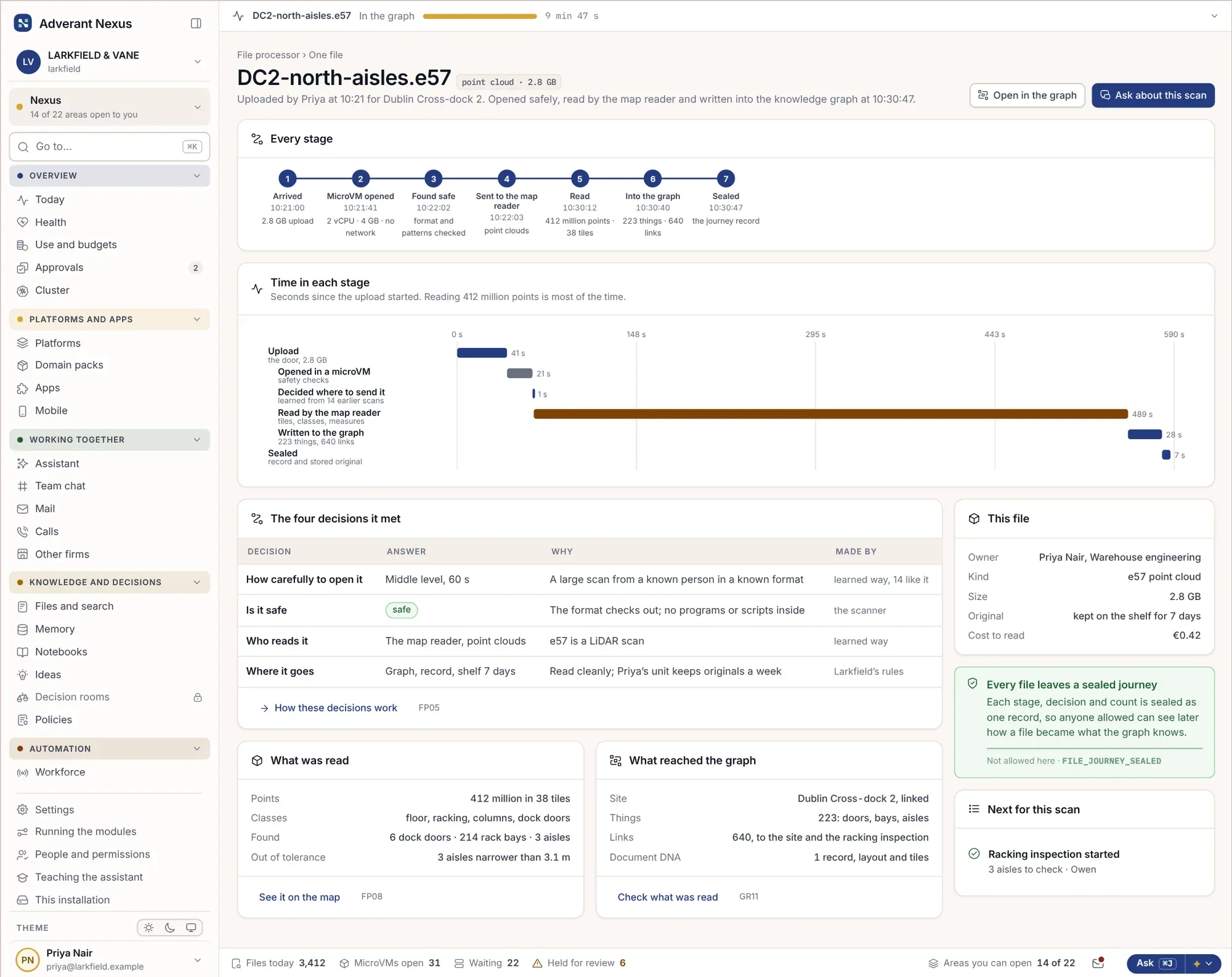Collapse the Overview section

110,176
